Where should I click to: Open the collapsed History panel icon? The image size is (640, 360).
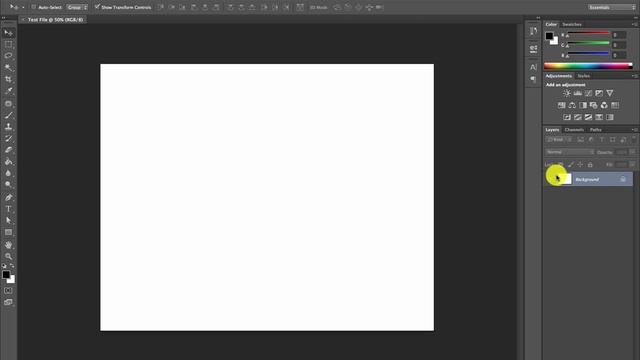coord(533,31)
